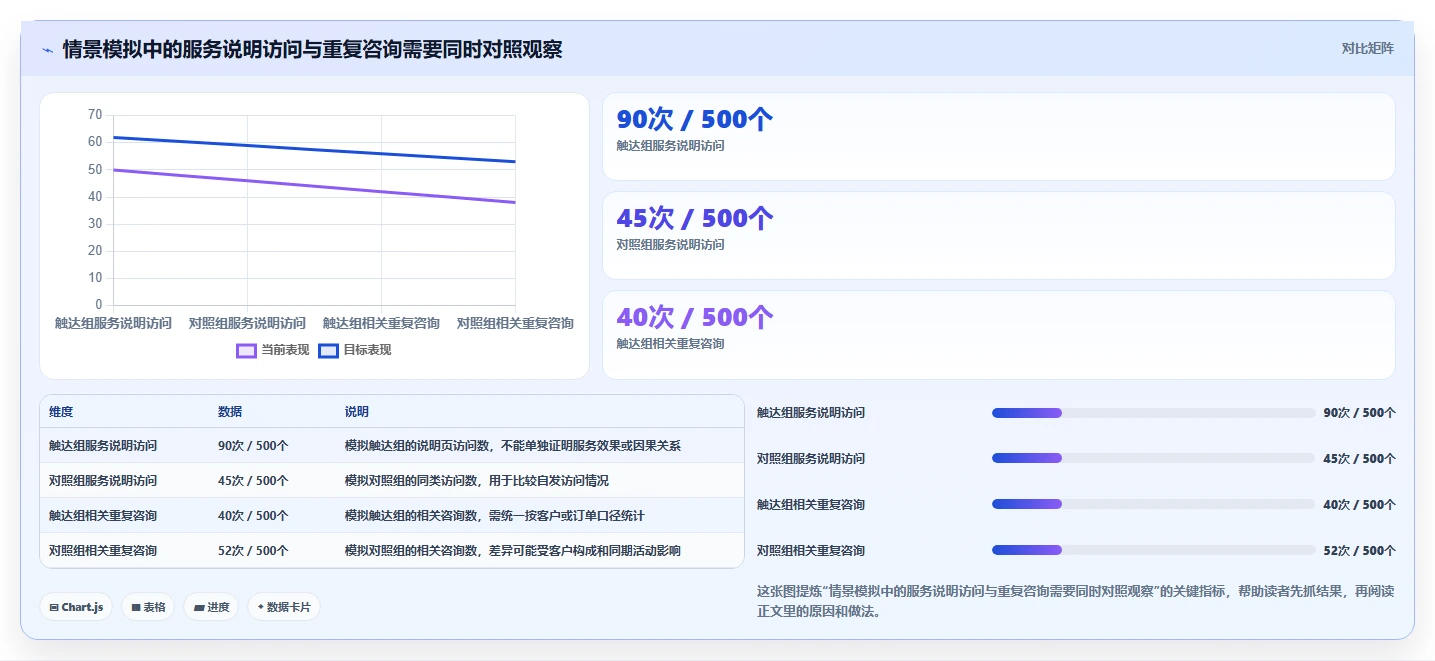Click the value 90次 / 500个 right of its progress bar

point(1360,413)
